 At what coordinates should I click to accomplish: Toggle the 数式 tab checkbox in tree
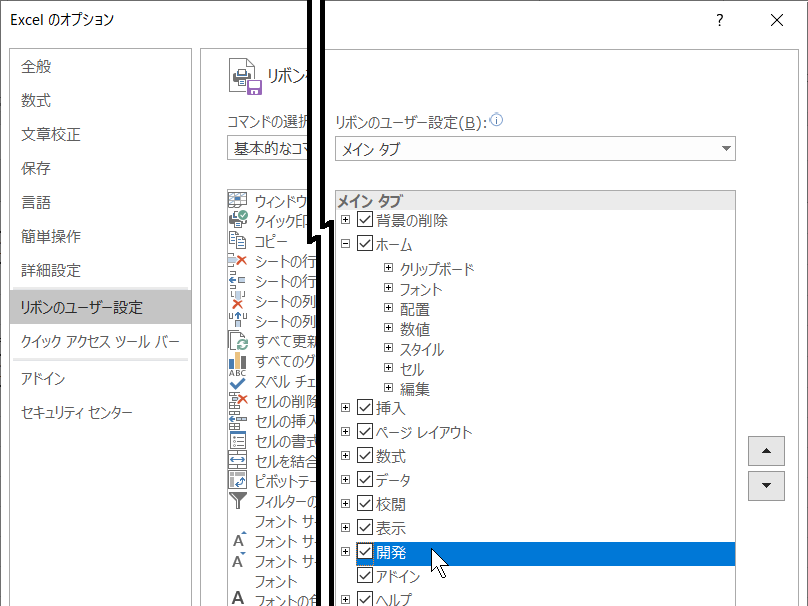click(x=365, y=455)
